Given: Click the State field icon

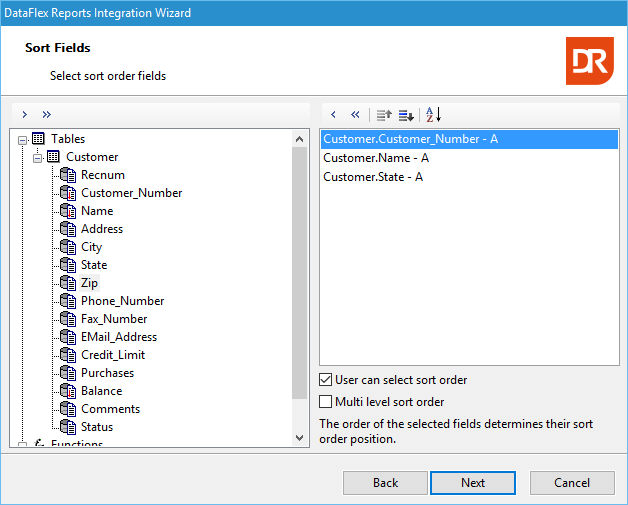Looking at the screenshot, I should coord(68,265).
